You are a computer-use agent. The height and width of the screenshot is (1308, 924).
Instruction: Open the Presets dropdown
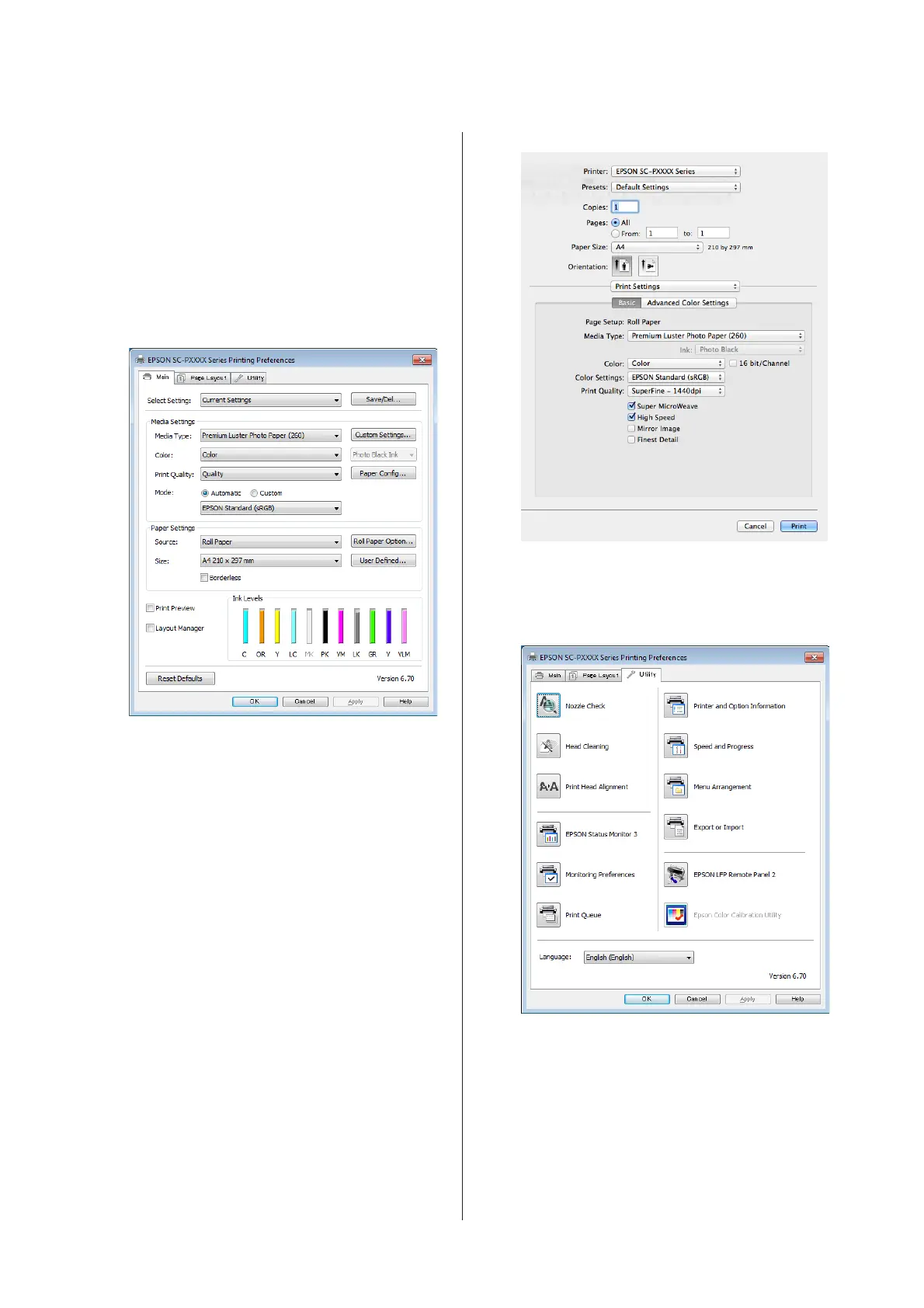click(676, 187)
